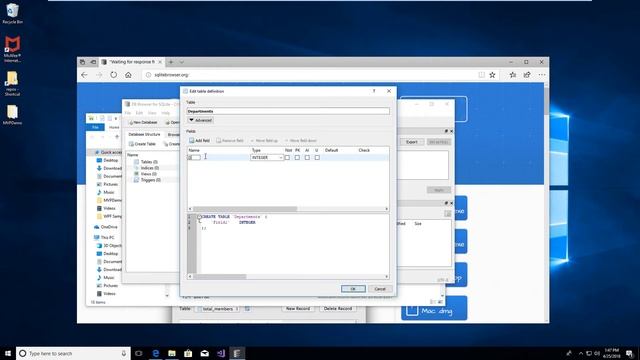This screenshot has width=640, height=360.
Task: Toggle the PK checkbox
Action: (x=297, y=157)
